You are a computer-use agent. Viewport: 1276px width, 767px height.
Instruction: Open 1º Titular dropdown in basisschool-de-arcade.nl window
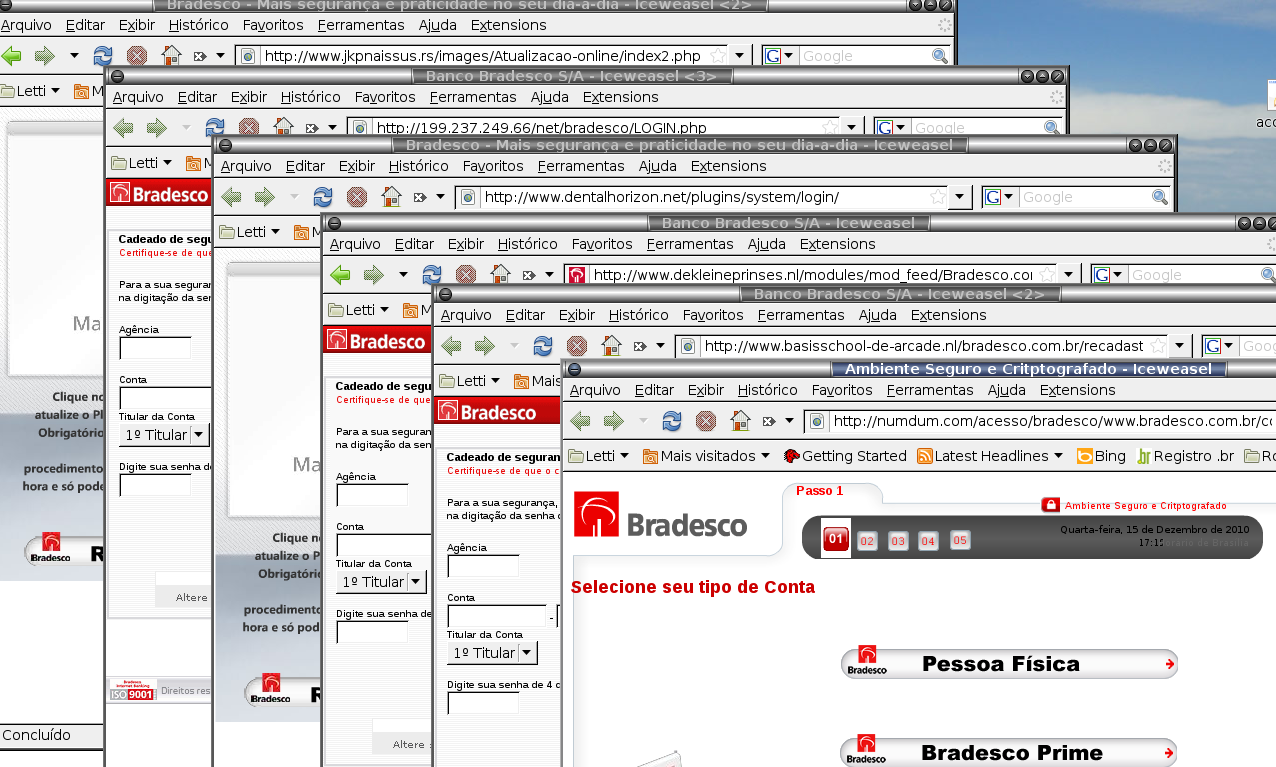pos(492,653)
